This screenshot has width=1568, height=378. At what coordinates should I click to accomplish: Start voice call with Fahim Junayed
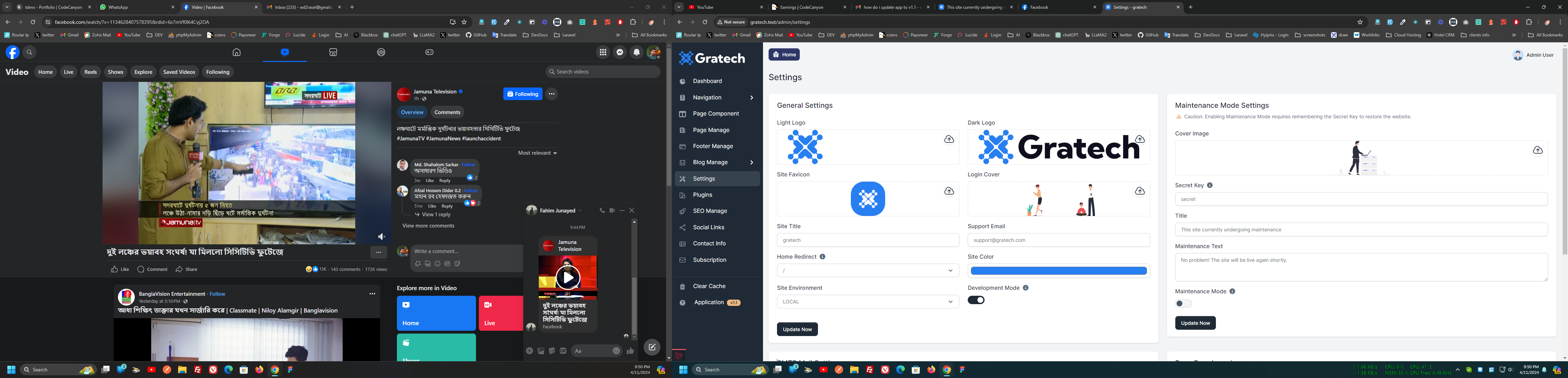pos(602,211)
